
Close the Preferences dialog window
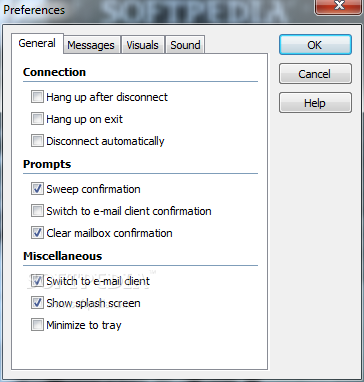pyautogui.click(x=338, y=6)
